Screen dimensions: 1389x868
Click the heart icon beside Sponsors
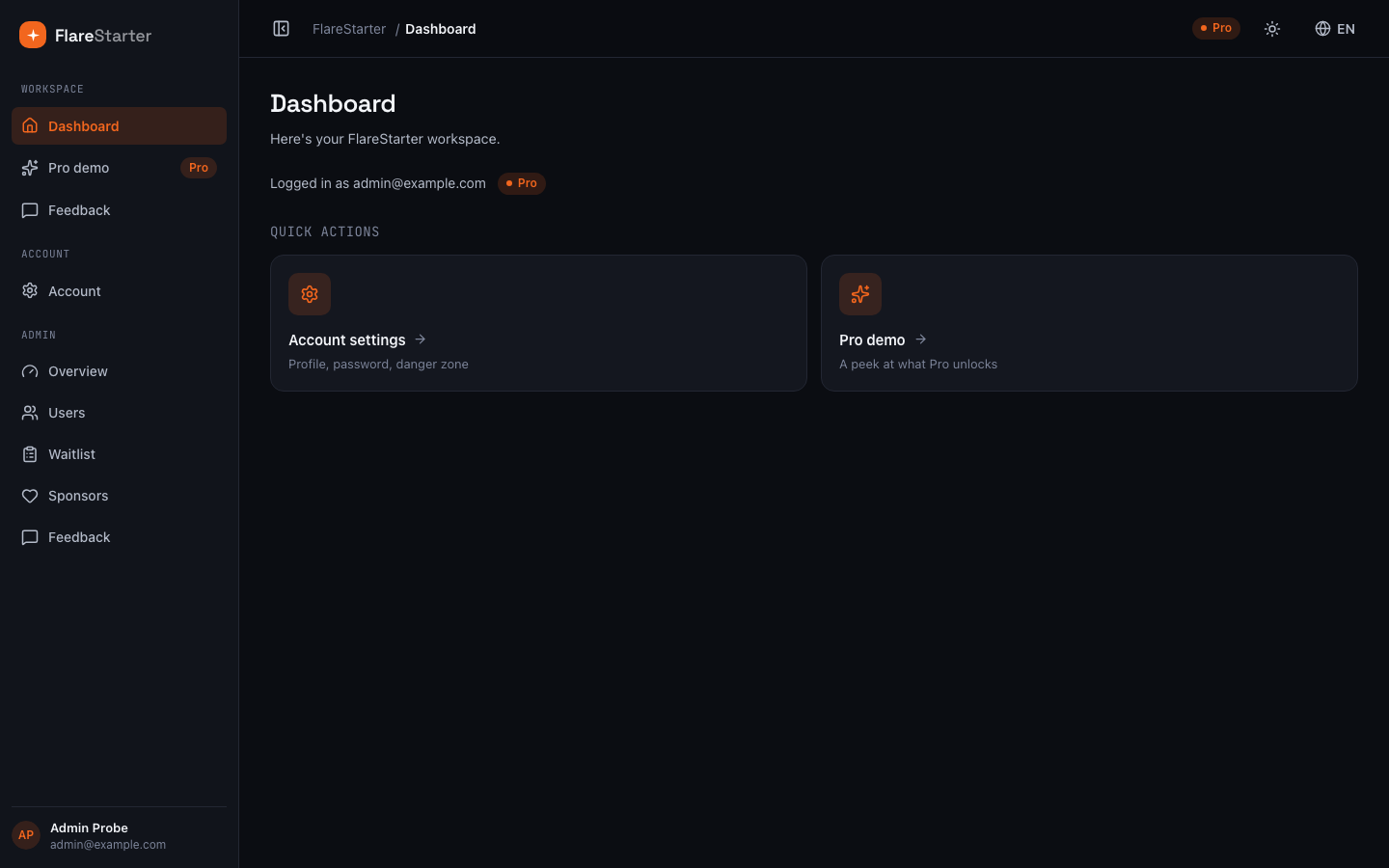click(30, 496)
